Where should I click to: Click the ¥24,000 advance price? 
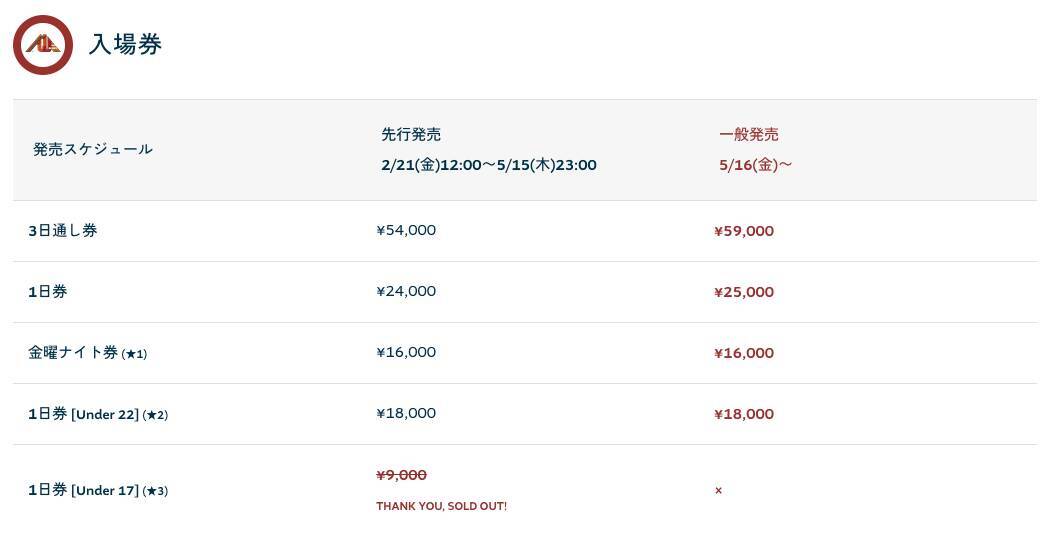[406, 291]
